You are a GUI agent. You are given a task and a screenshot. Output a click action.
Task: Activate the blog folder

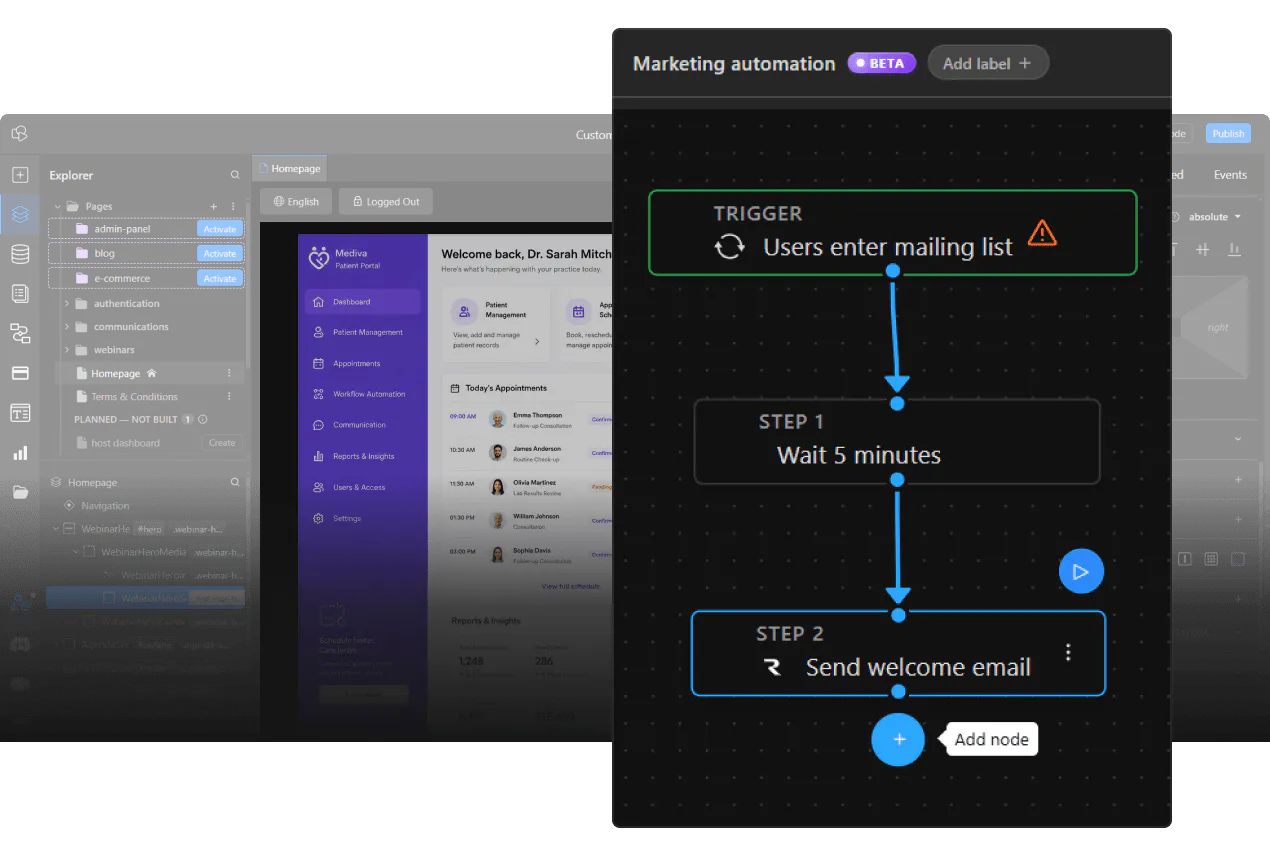point(220,254)
